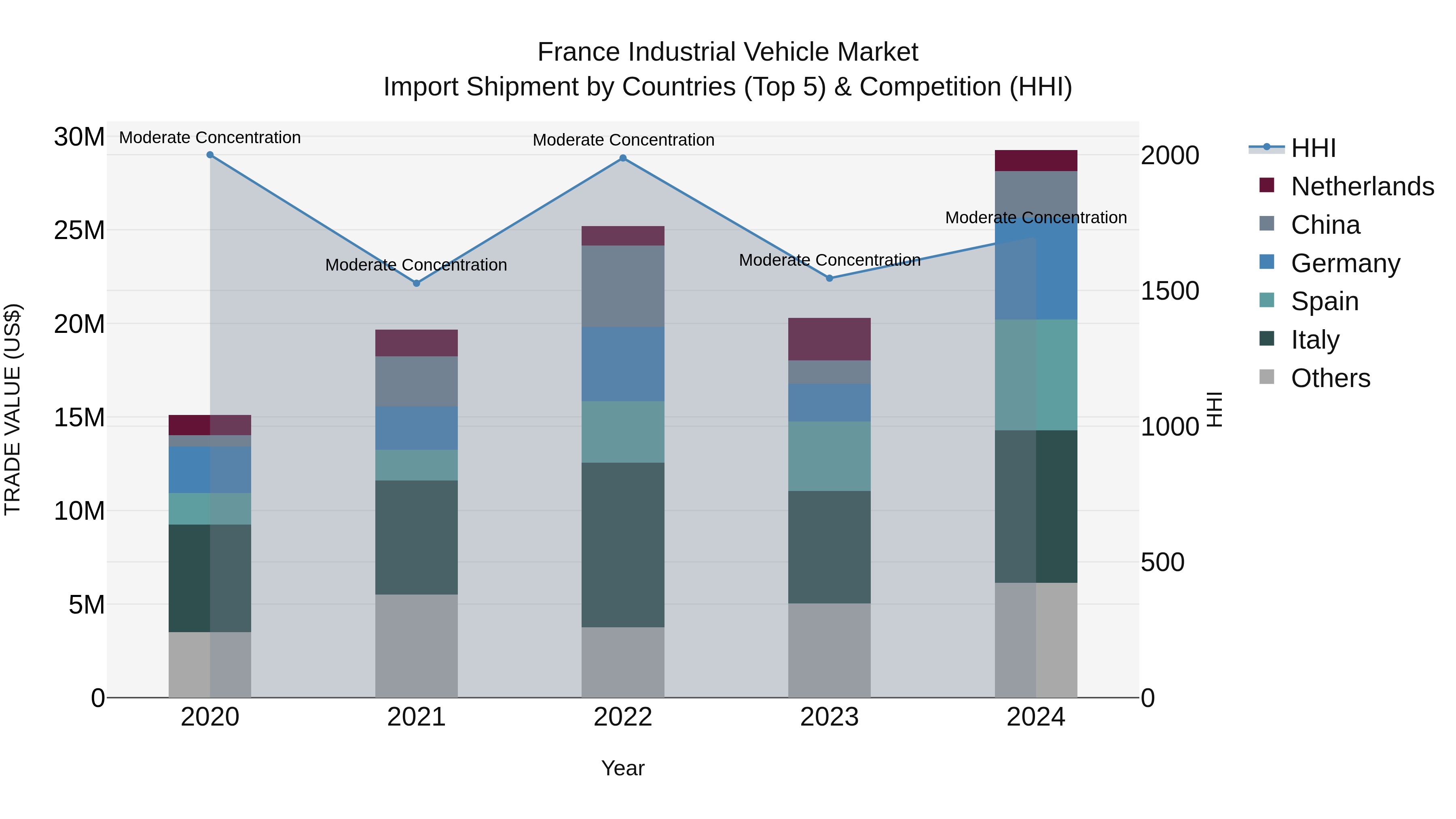Toggle the Others legend entry
The height and width of the screenshot is (819, 1456).
(x=1315, y=378)
